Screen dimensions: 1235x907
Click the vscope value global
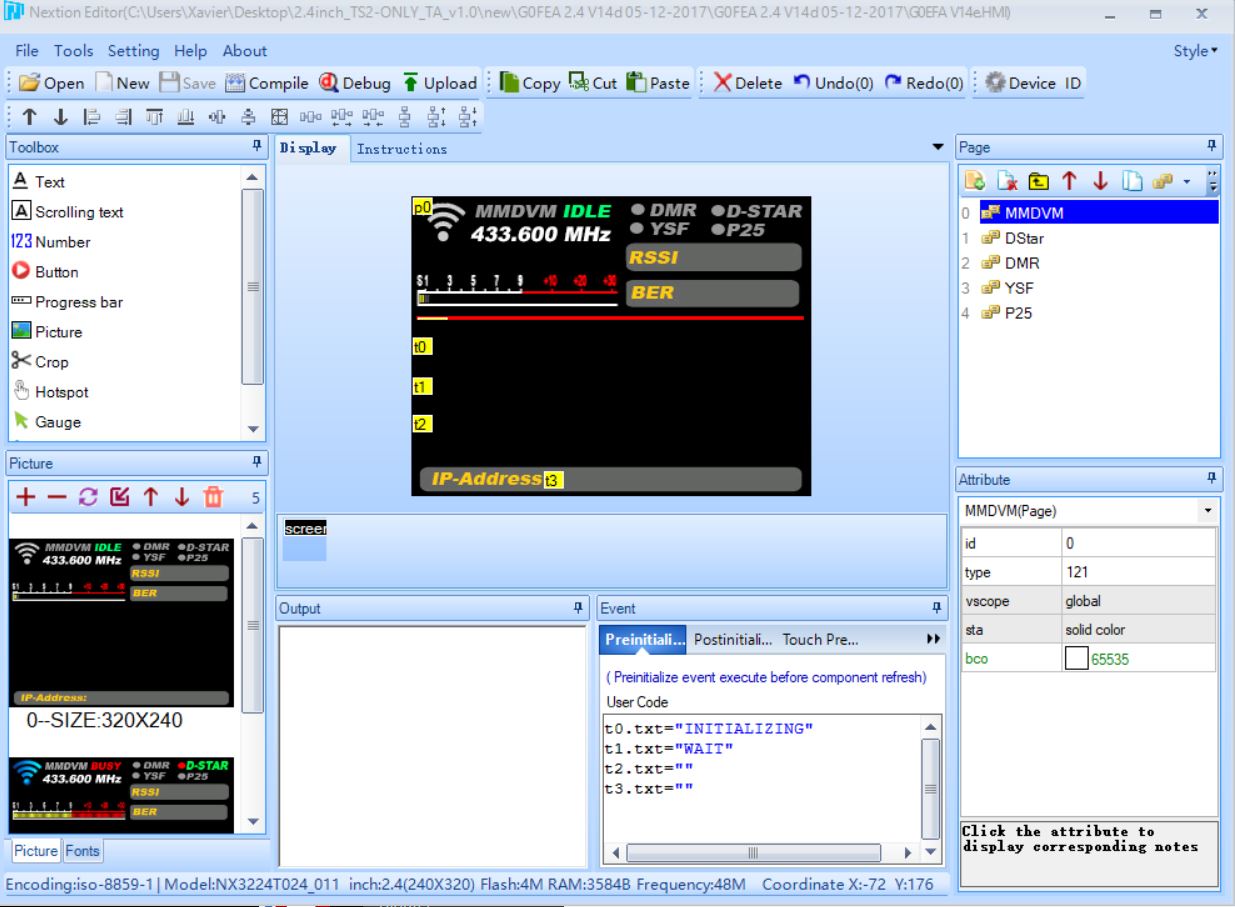tap(1138, 601)
